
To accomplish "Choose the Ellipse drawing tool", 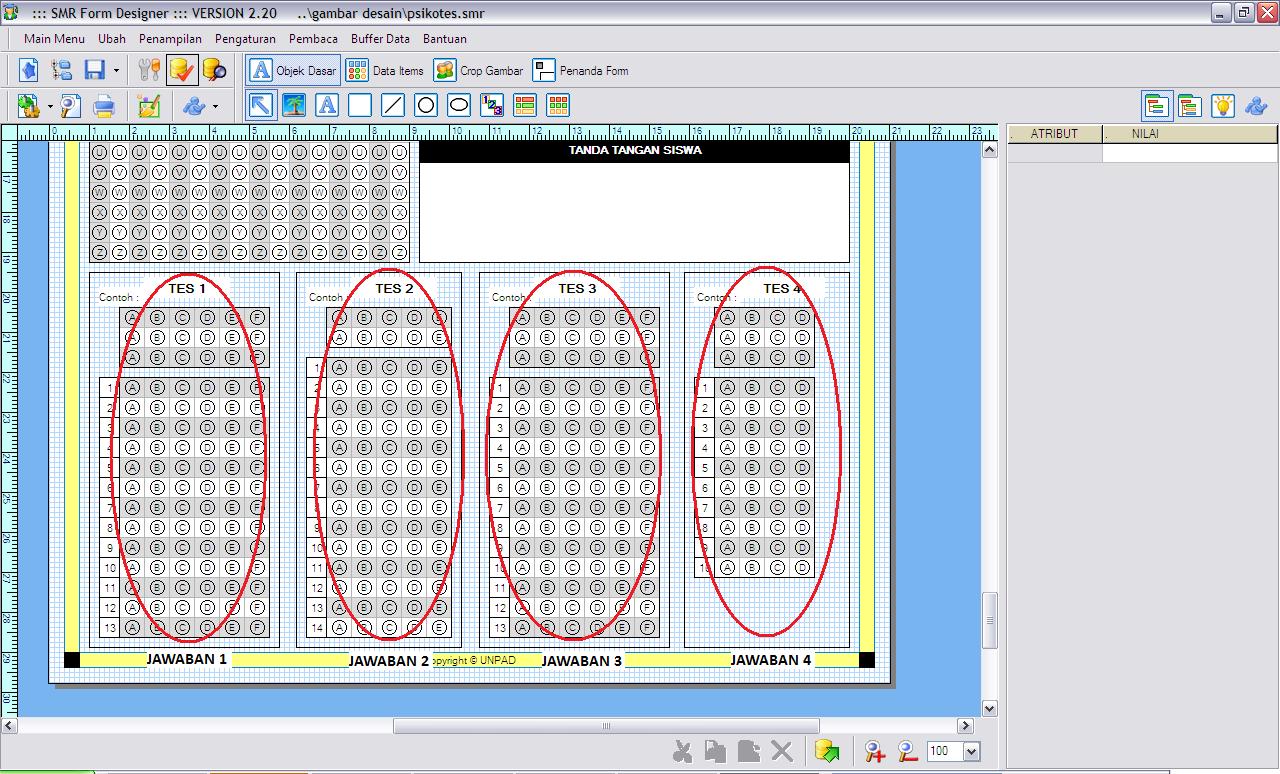I will pos(458,105).
